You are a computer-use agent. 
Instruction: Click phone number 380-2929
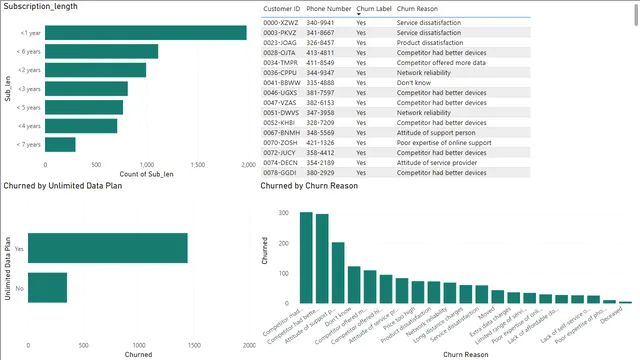click(x=320, y=173)
